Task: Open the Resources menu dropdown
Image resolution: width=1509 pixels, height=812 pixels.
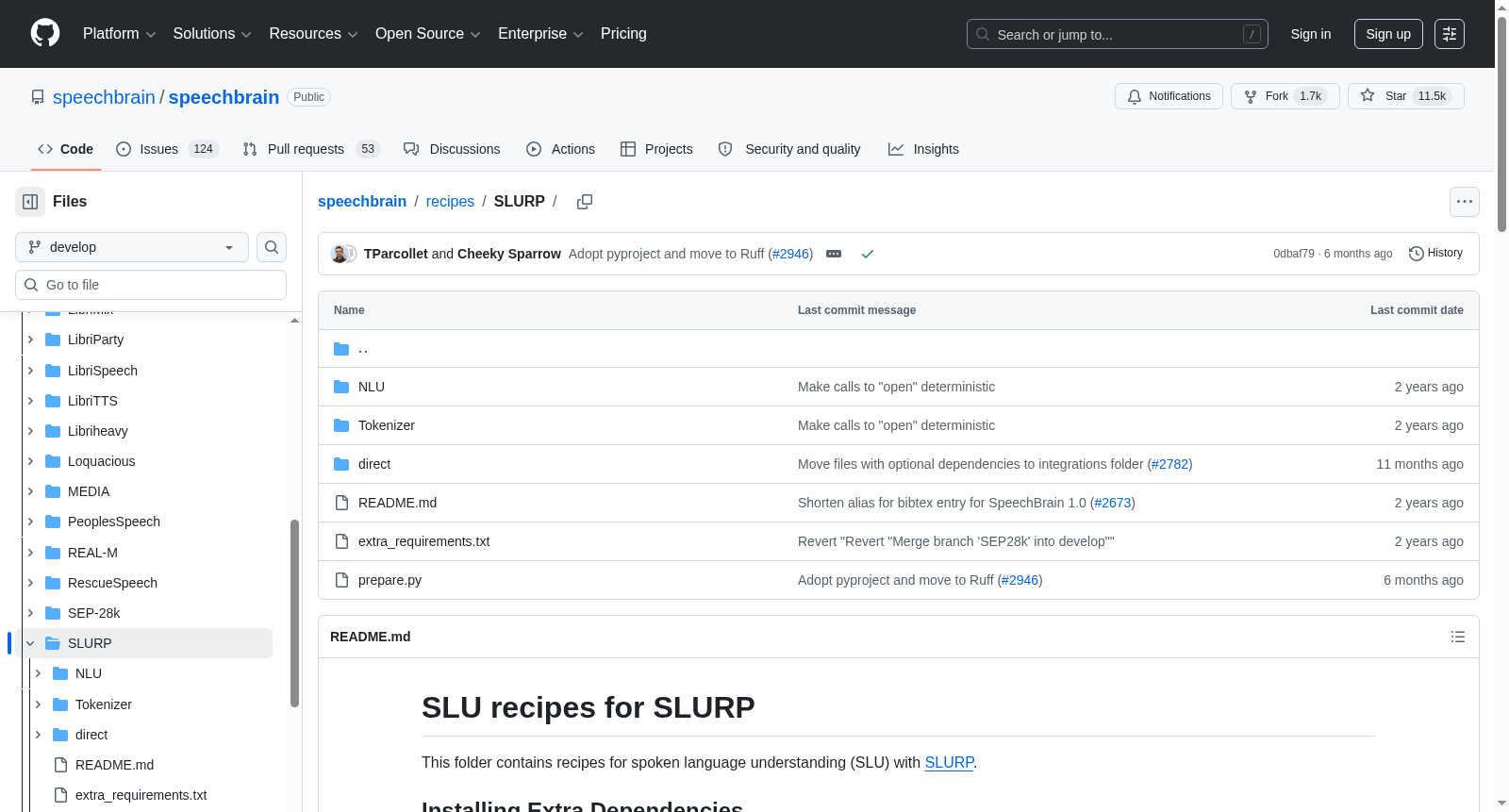Action: click(x=313, y=34)
